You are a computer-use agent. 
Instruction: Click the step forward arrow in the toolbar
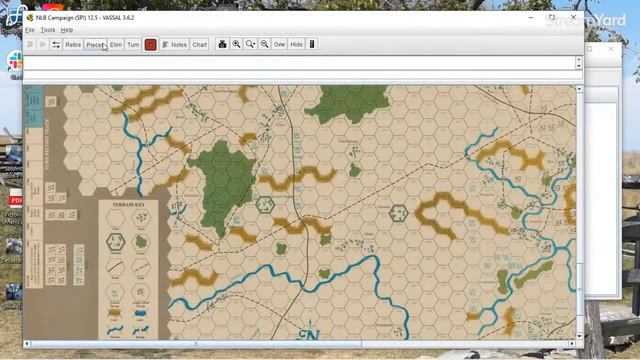(x=42, y=44)
